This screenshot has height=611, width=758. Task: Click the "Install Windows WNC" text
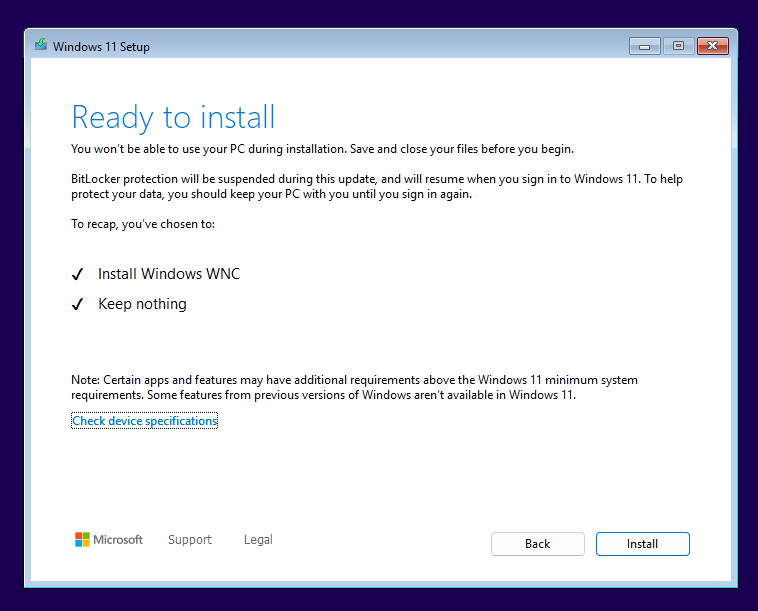169,274
